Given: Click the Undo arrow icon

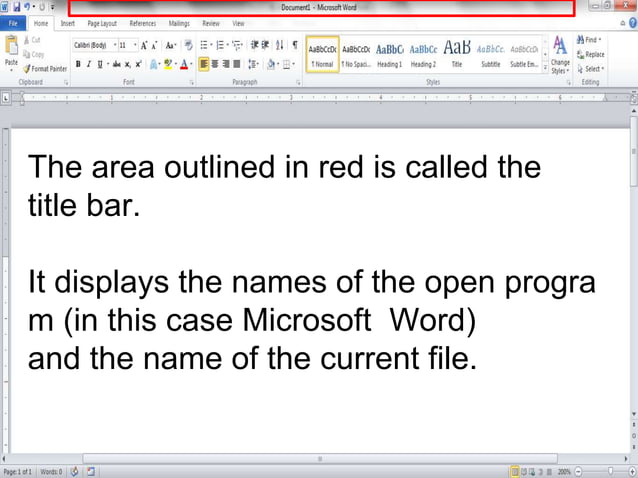Looking at the screenshot, I should (x=27, y=7).
